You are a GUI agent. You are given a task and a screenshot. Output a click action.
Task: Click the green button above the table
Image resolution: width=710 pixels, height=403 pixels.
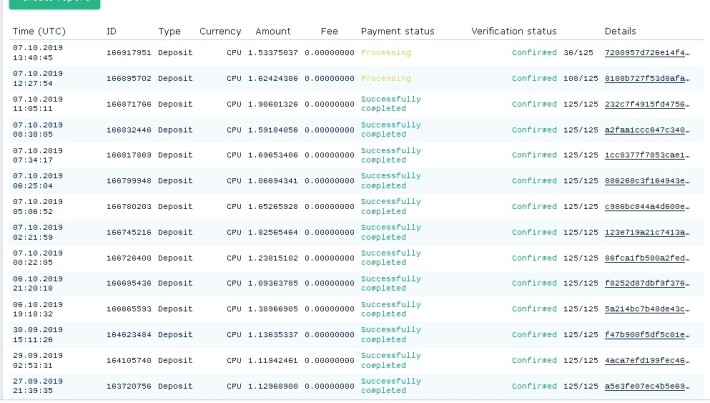tap(54, 4)
